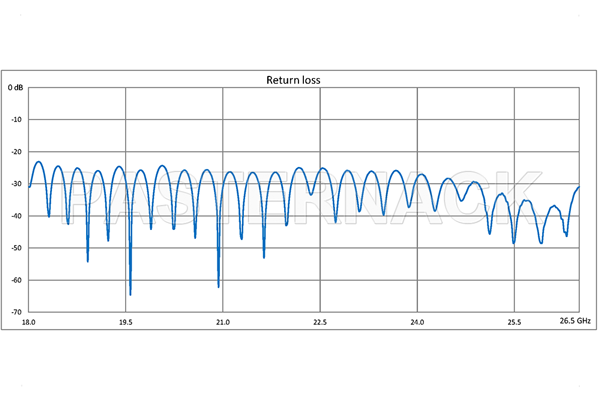Image resolution: width=600 pixels, height=400 pixels.
Task: Click the 21.0 x-axis label
Action: coord(222,323)
